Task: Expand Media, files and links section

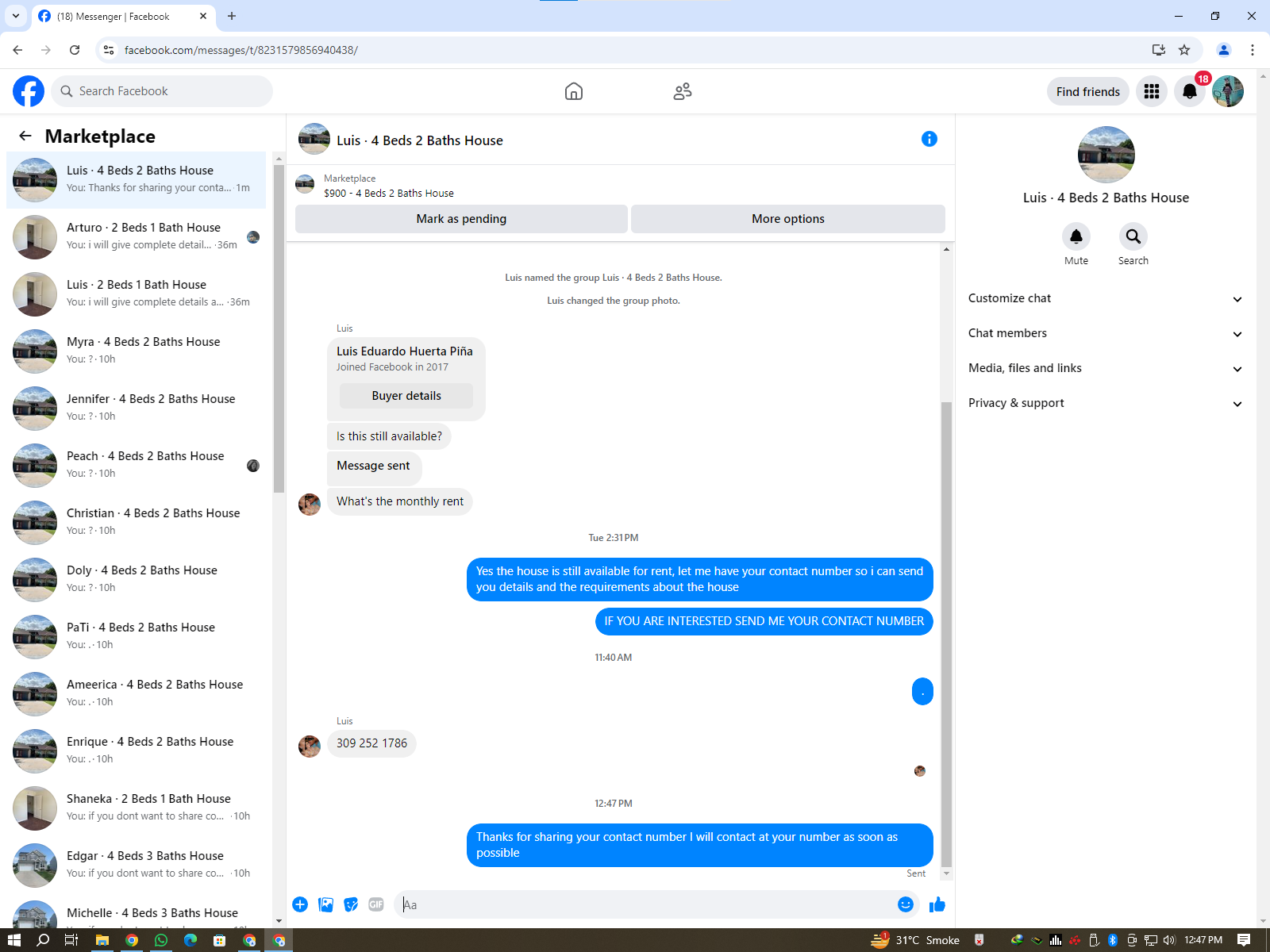Action: pos(1106,368)
